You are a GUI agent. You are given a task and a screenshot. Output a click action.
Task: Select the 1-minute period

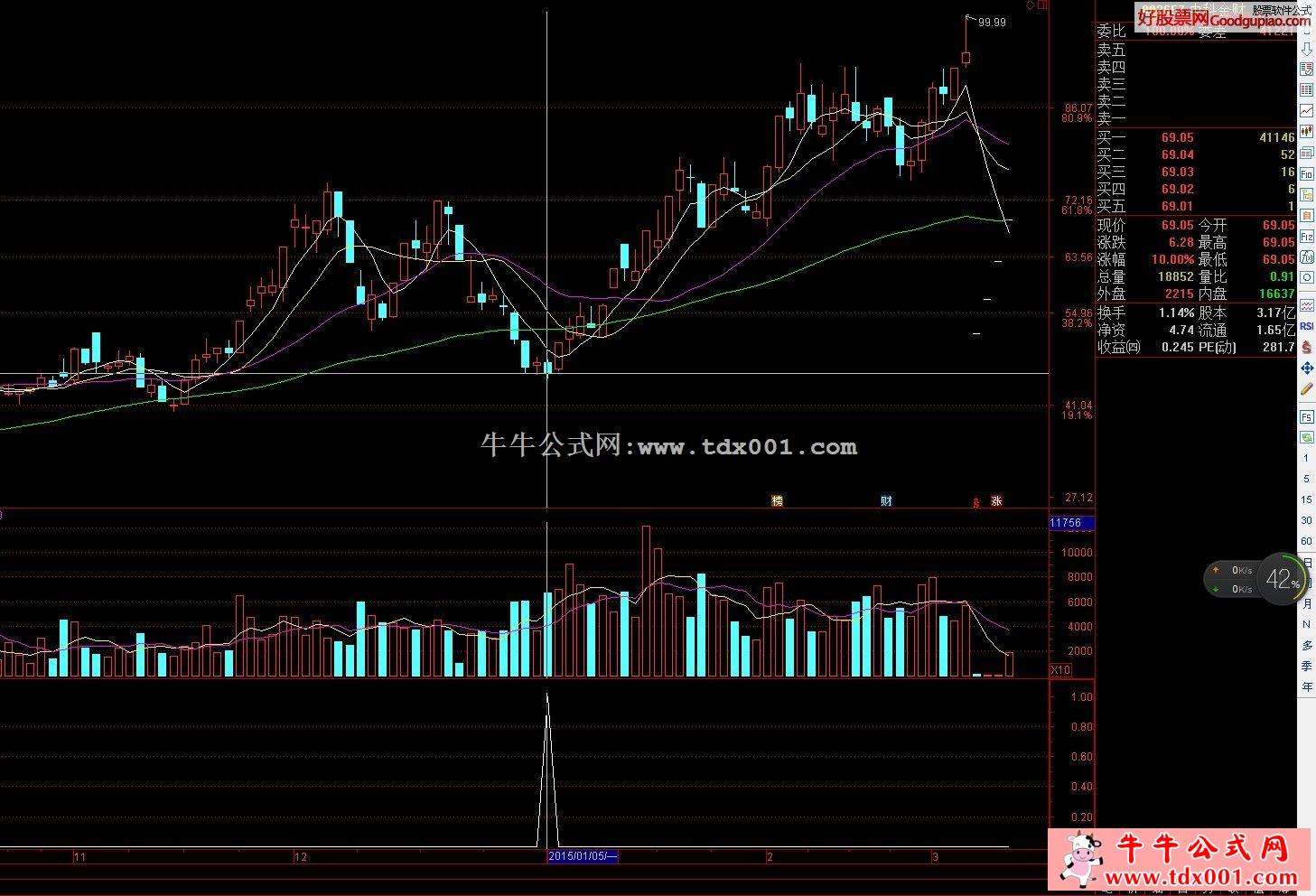[x=1306, y=458]
